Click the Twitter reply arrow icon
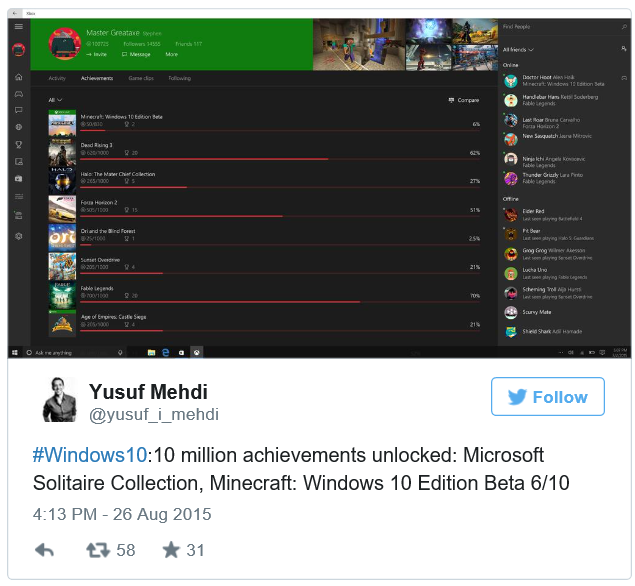This screenshot has height=586, width=635. tap(45, 550)
